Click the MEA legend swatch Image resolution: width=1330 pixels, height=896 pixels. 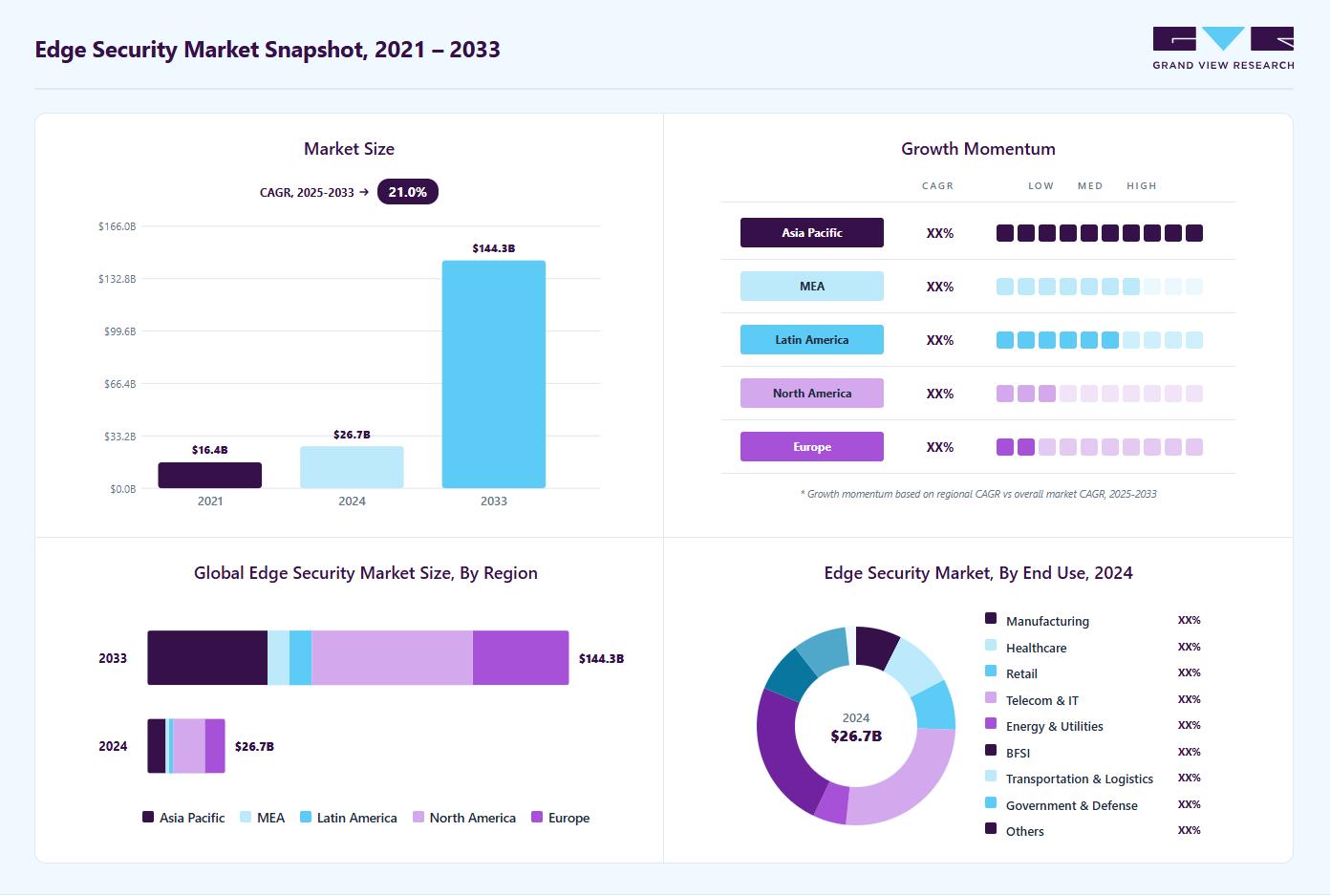pyautogui.click(x=246, y=817)
